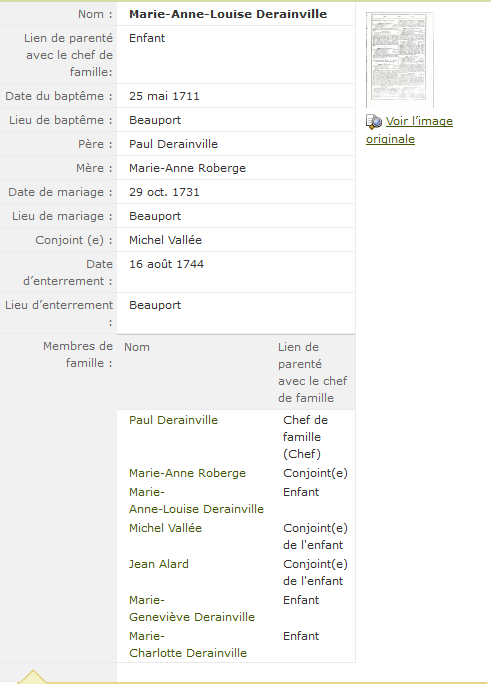Viewport: 491px width, 684px height.
Task: Select Marie-Geneviève Derainville link
Action: pos(192,609)
